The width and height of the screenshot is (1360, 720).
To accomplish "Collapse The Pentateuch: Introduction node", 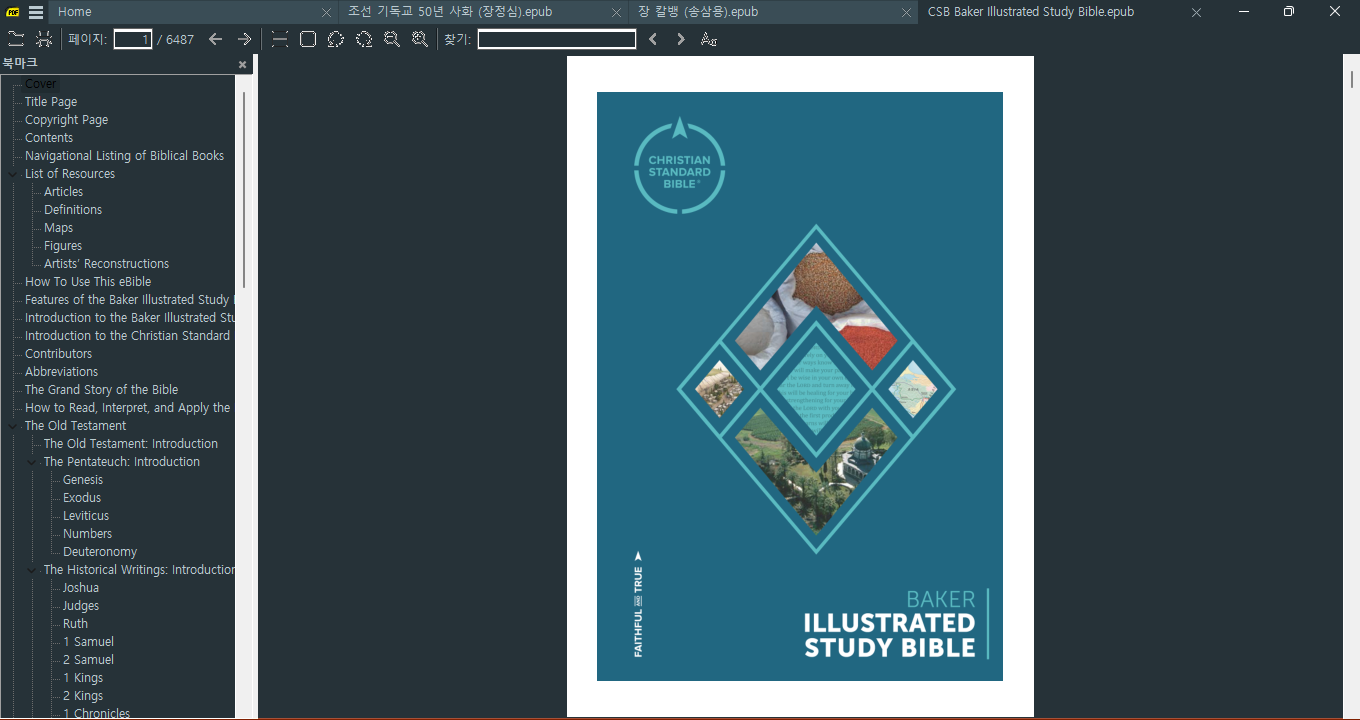I will 32,462.
